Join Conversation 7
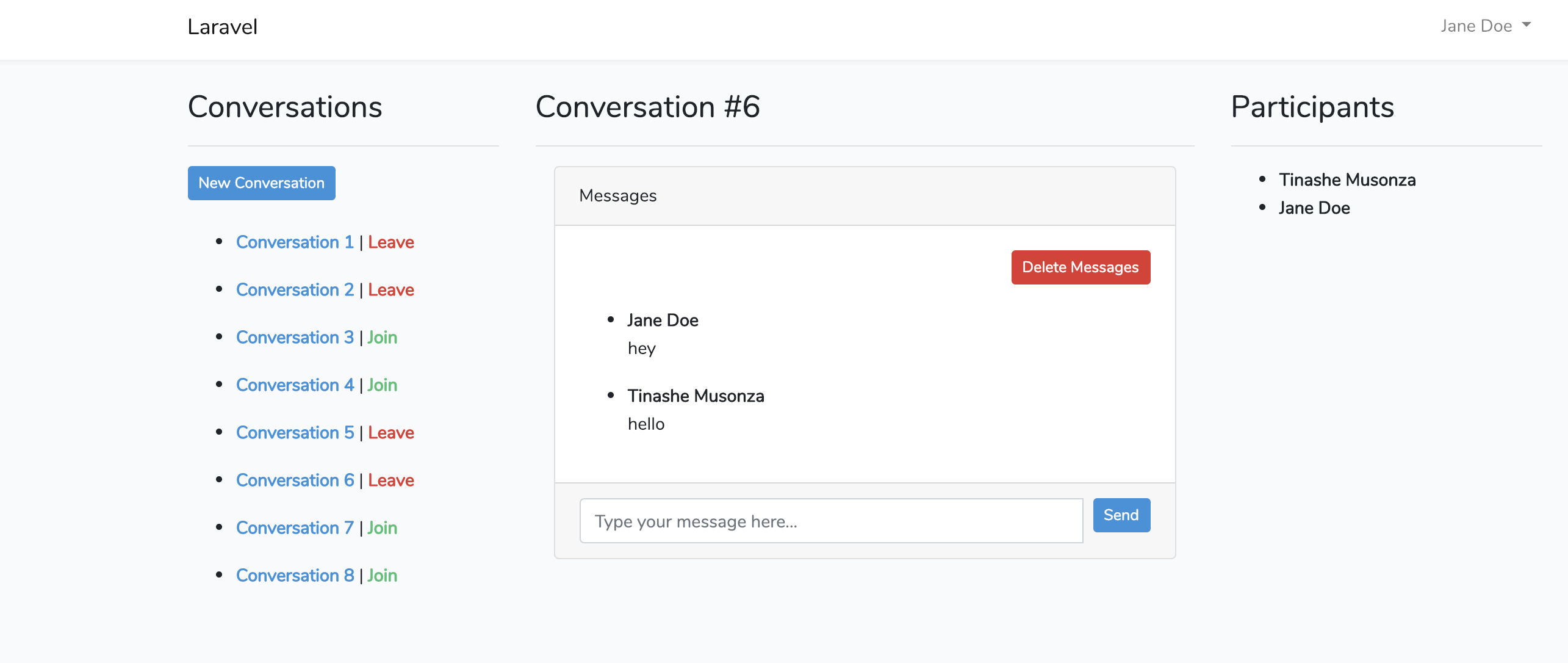 click(x=382, y=528)
